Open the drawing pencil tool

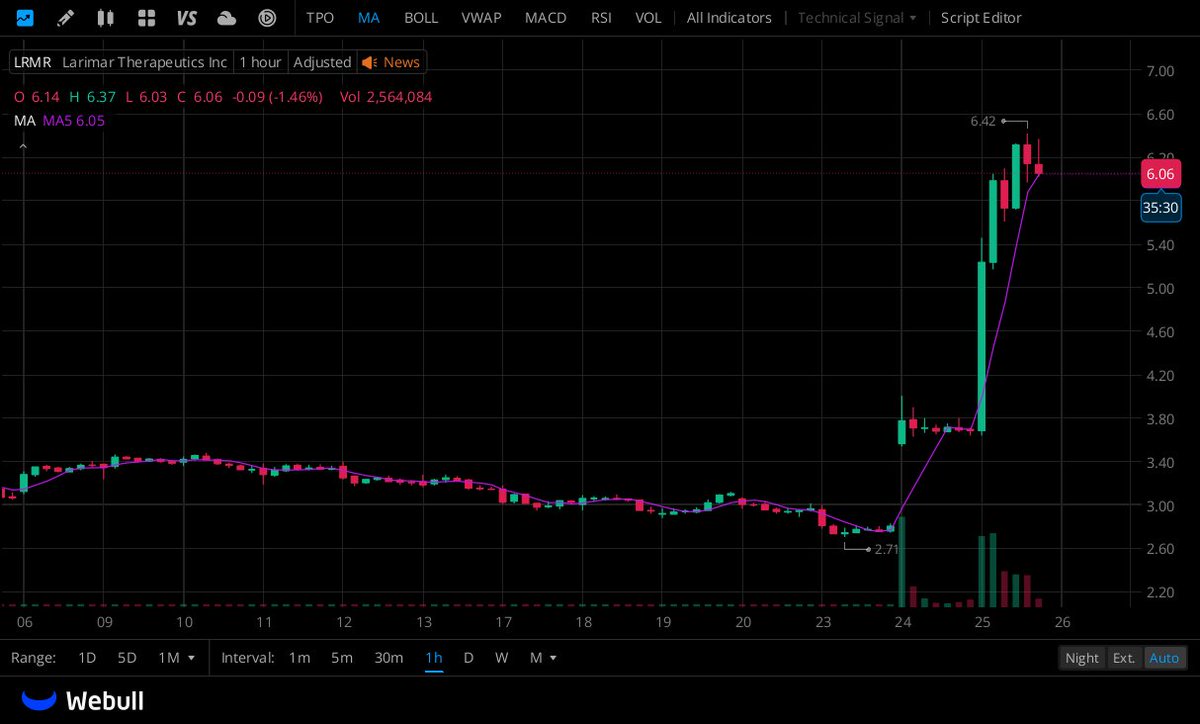click(x=65, y=18)
